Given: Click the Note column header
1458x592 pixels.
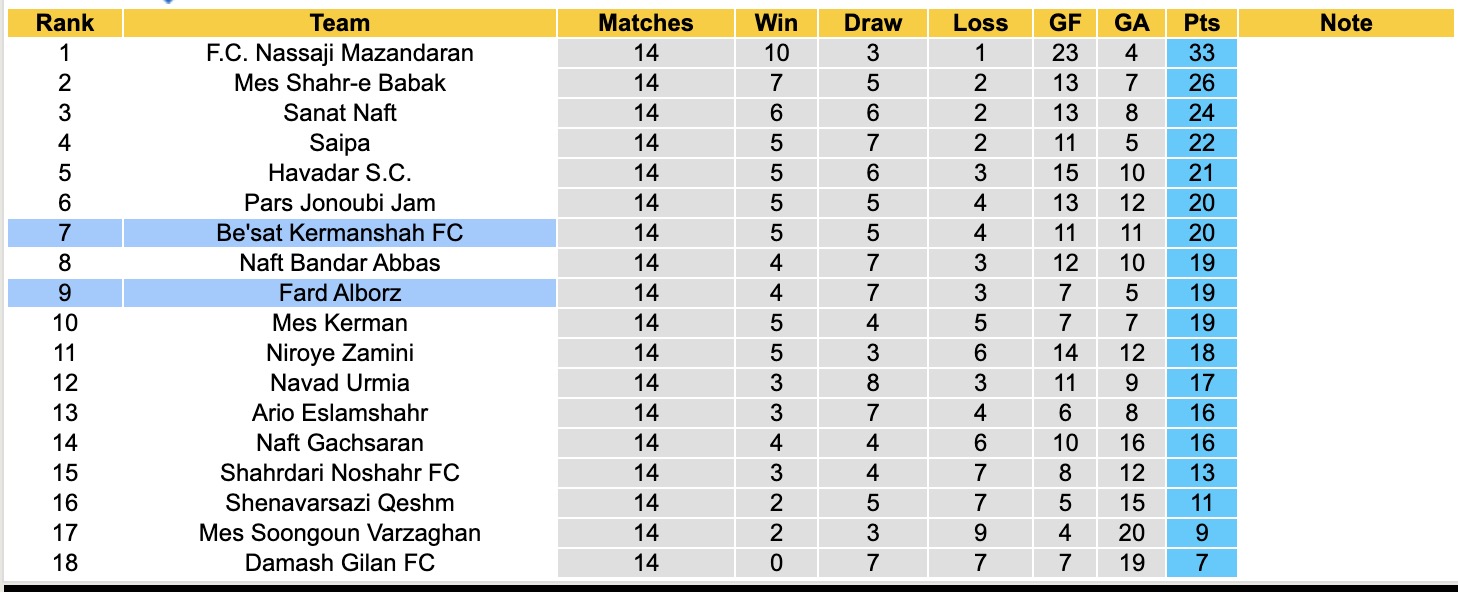Looking at the screenshot, I should tap(1346, 23).
